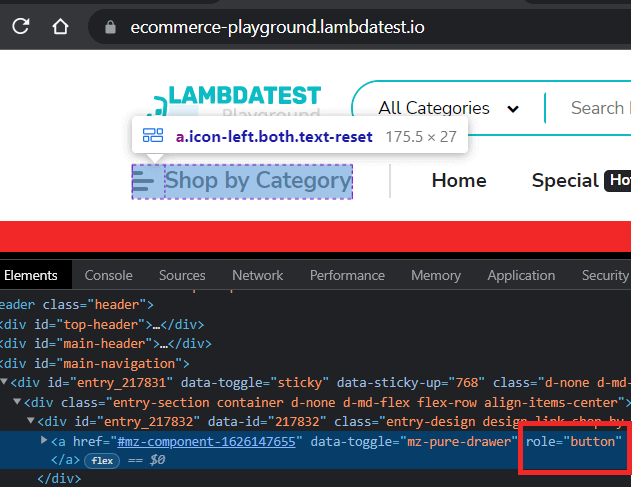Image resolution: width=634 pixels, height=489 pixels.
Task: Click the Hot badge beside Special
Action: (x=617, y=180)
